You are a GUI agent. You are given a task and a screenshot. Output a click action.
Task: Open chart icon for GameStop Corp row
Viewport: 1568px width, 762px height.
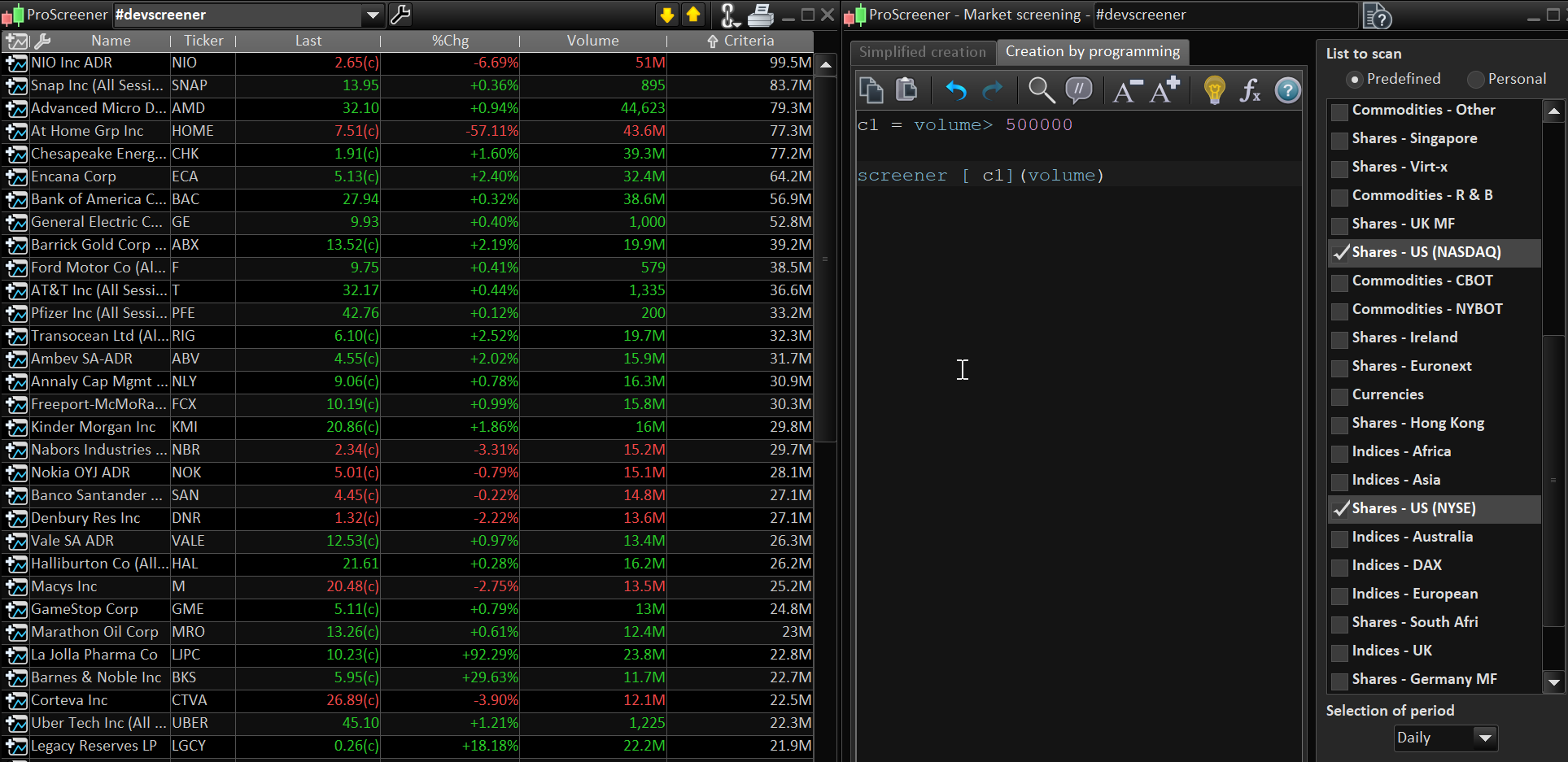[x=16, y=610]
